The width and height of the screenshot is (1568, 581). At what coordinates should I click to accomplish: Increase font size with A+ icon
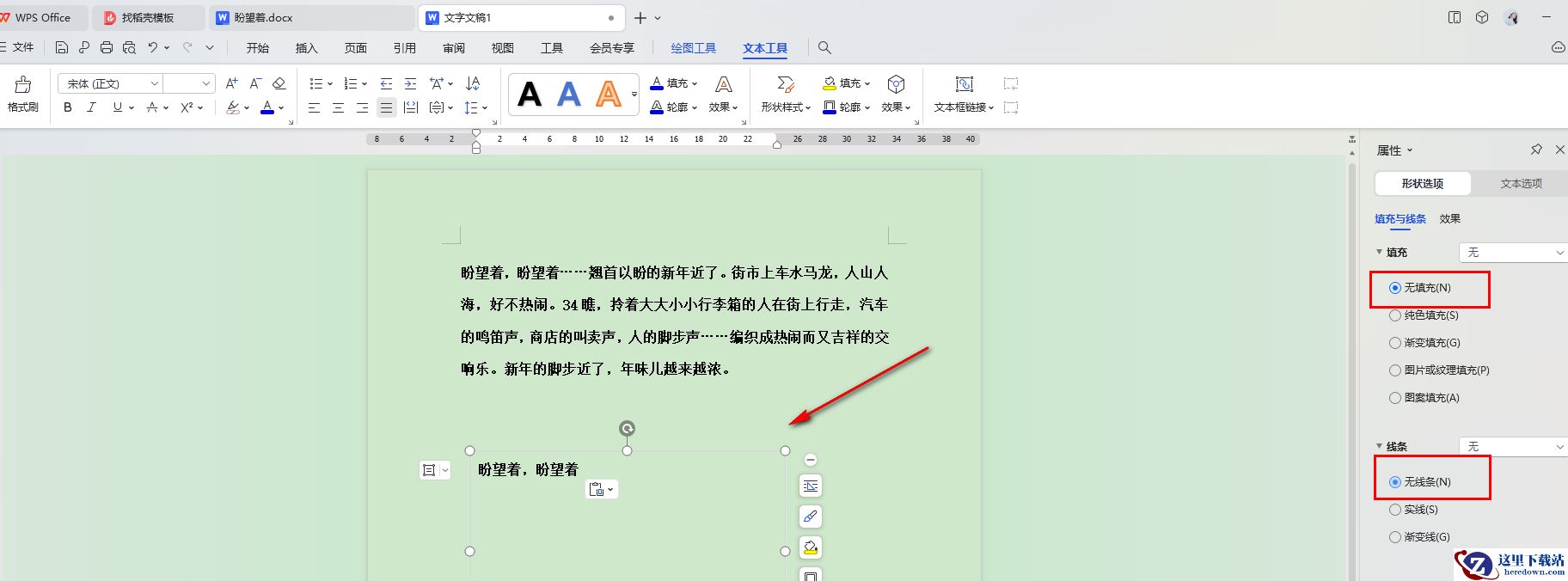pyautogui.click(x=231, y=83)
